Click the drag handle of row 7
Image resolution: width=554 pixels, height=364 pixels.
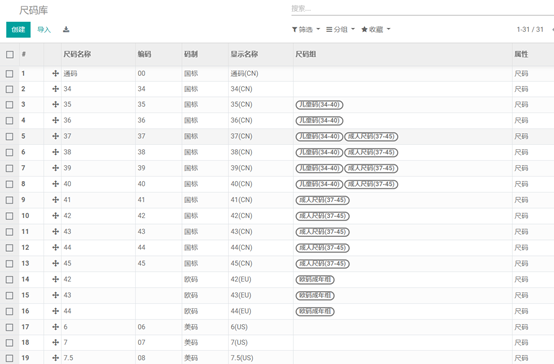(55, 168)
